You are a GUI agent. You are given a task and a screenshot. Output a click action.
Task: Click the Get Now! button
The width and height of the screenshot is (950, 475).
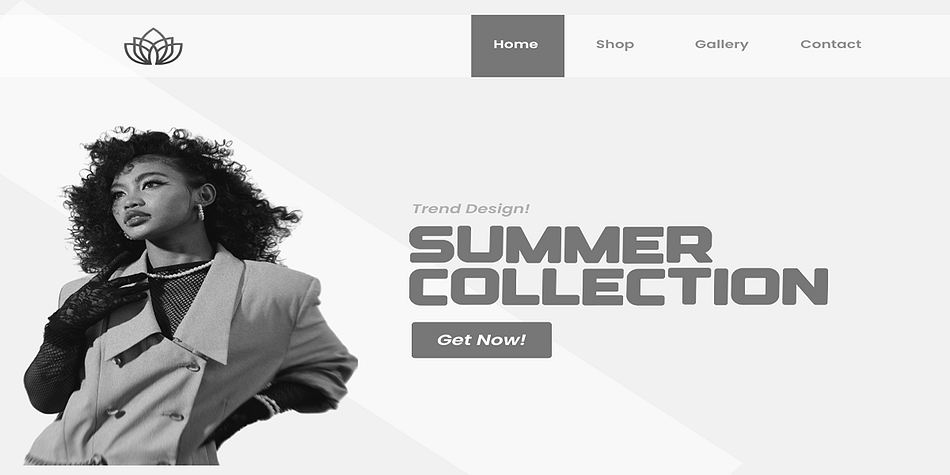(482, 340)
